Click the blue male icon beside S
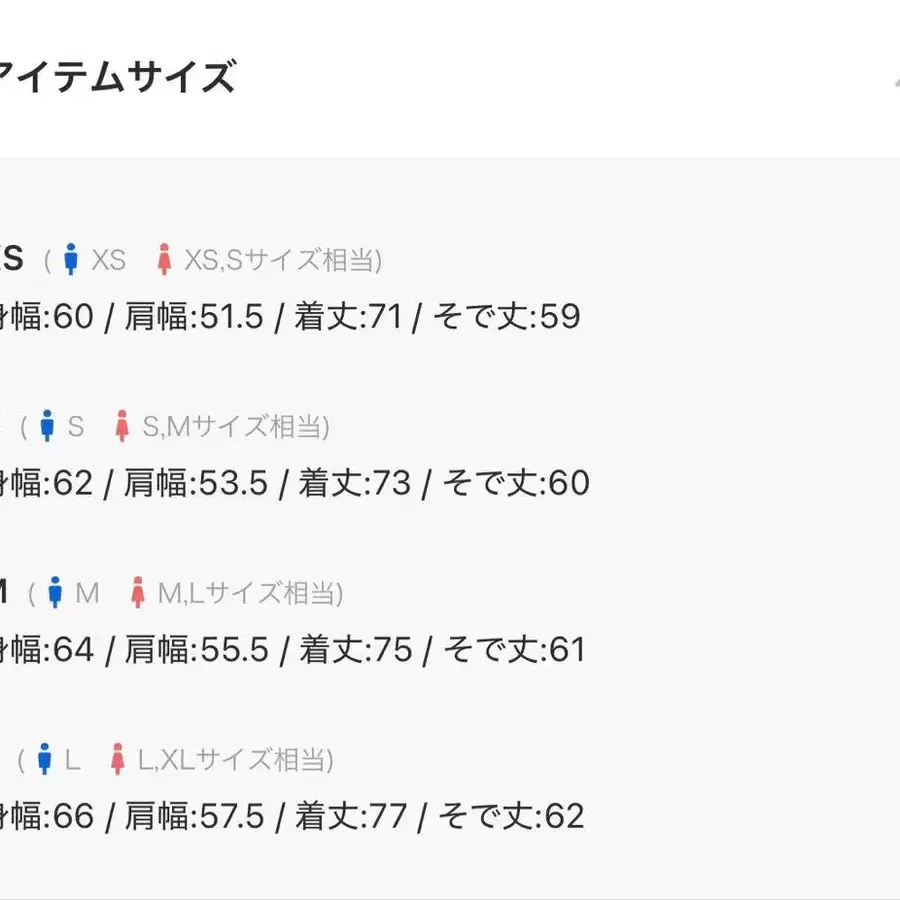The height and width of the screenshot is (900, 900). (47, 427)
